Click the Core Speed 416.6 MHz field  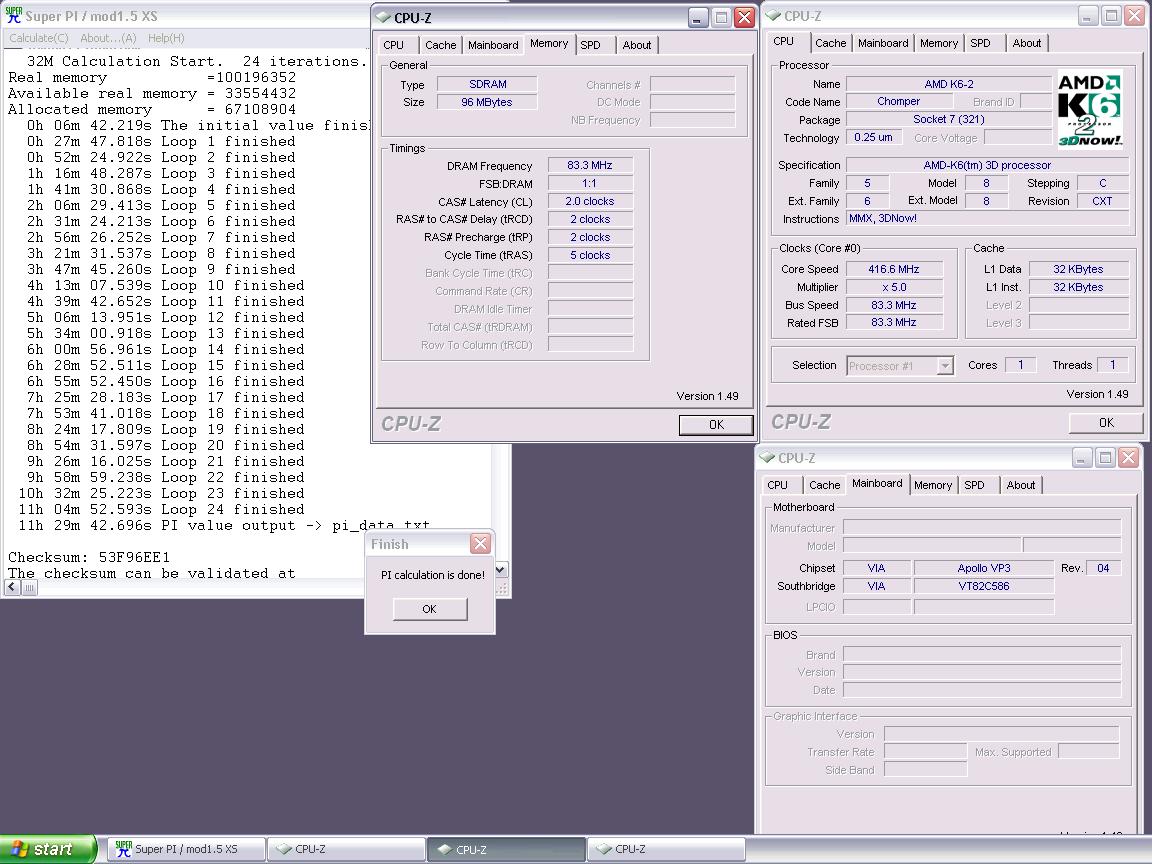pyautogui.click(x=893, y=269)
